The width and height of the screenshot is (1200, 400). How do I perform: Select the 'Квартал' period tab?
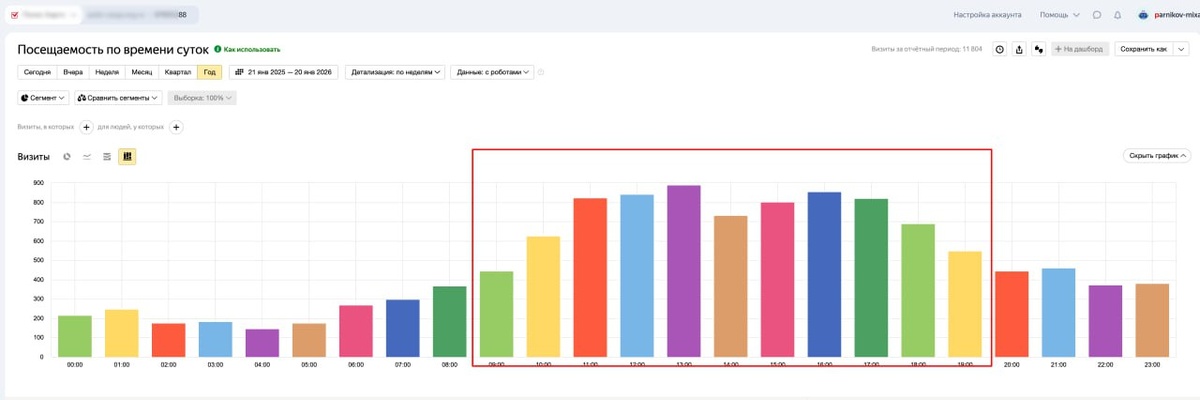178,72
